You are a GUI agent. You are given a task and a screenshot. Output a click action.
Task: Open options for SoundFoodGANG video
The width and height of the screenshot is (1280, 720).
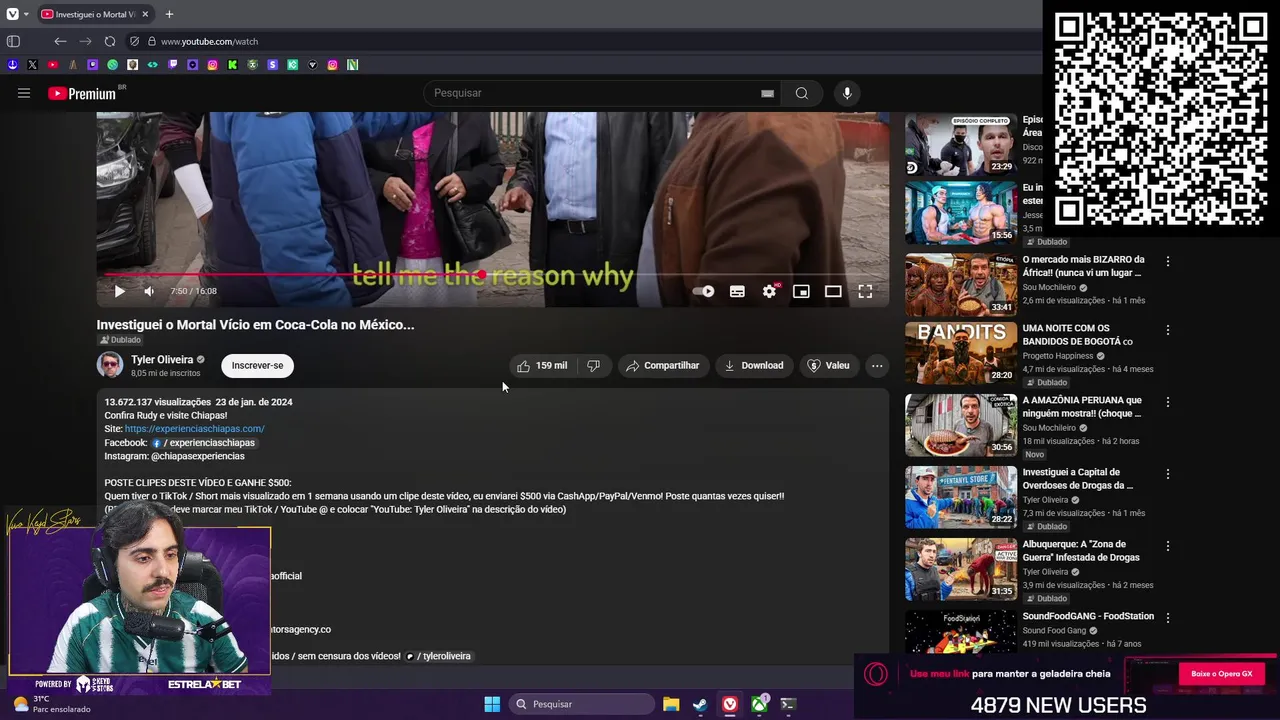pyautogui.click(x=1167, y=618)
